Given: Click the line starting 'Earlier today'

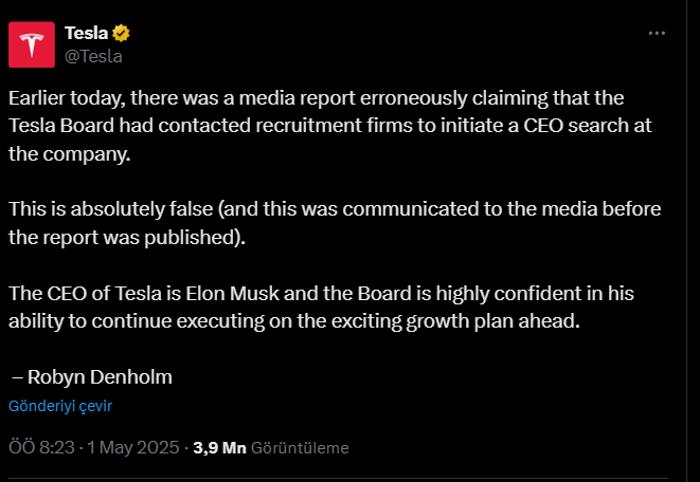Looking at the screenshot, I should tap(316, 98).
